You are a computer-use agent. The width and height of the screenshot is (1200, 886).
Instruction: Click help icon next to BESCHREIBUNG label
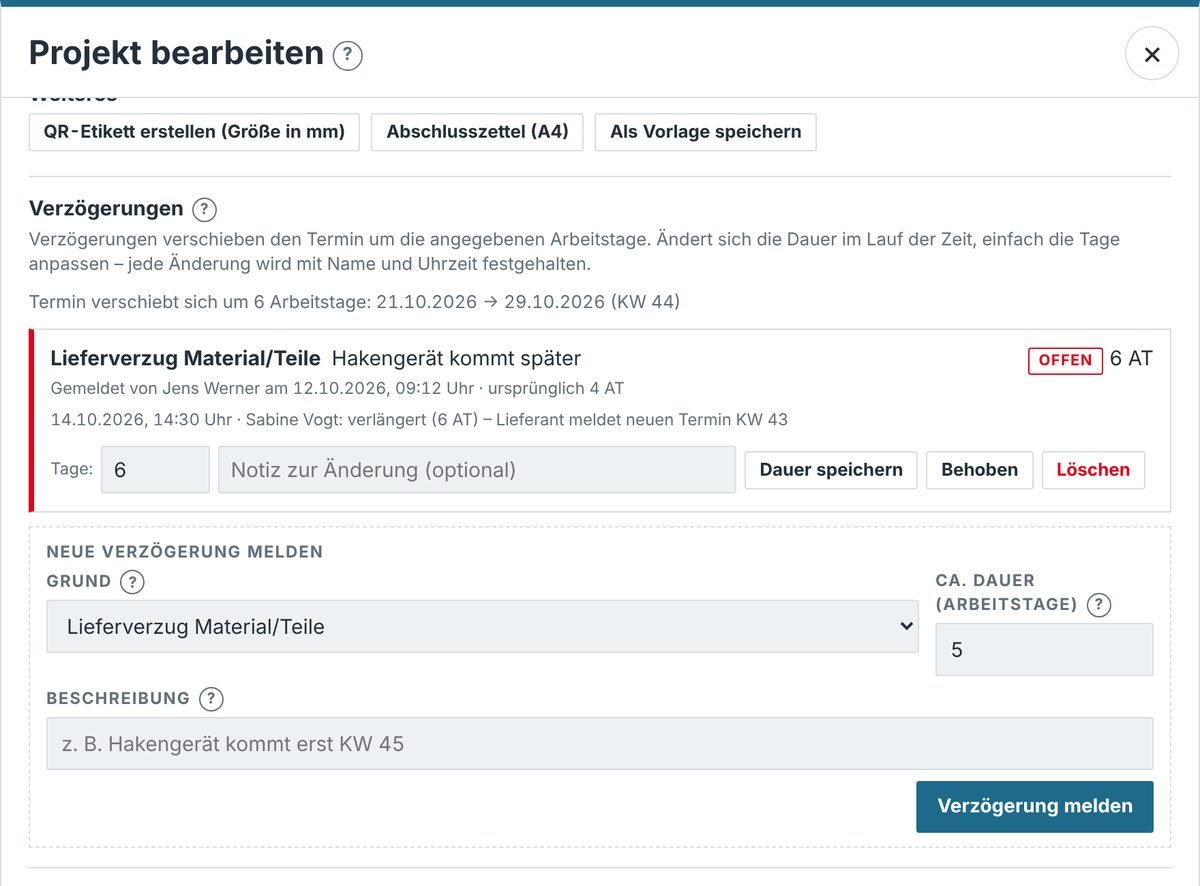click(211, 699)
